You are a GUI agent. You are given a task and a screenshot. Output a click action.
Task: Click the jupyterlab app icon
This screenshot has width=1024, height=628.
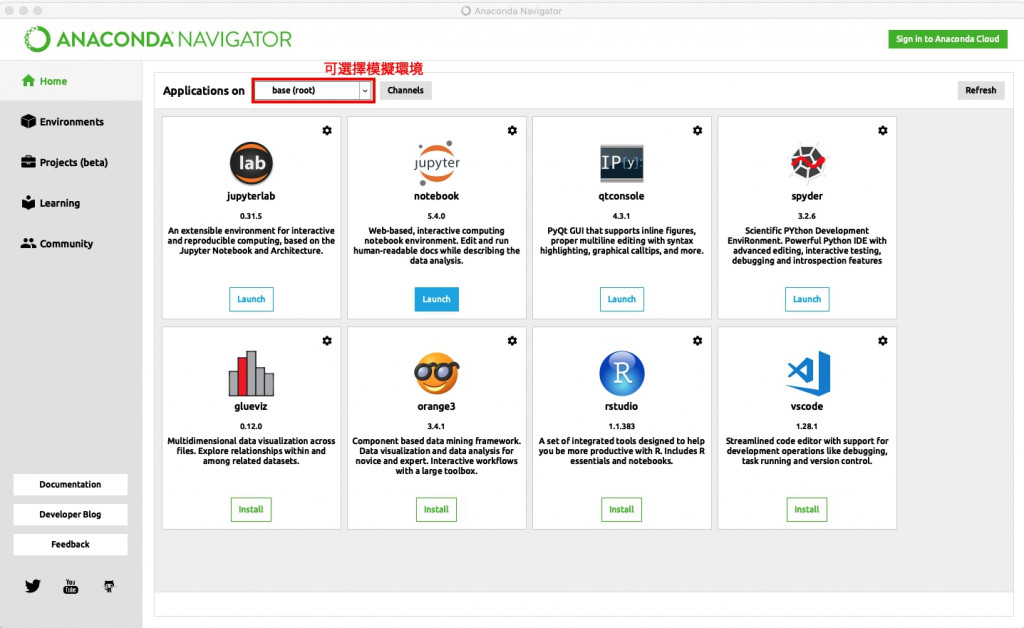click(251, 163)
